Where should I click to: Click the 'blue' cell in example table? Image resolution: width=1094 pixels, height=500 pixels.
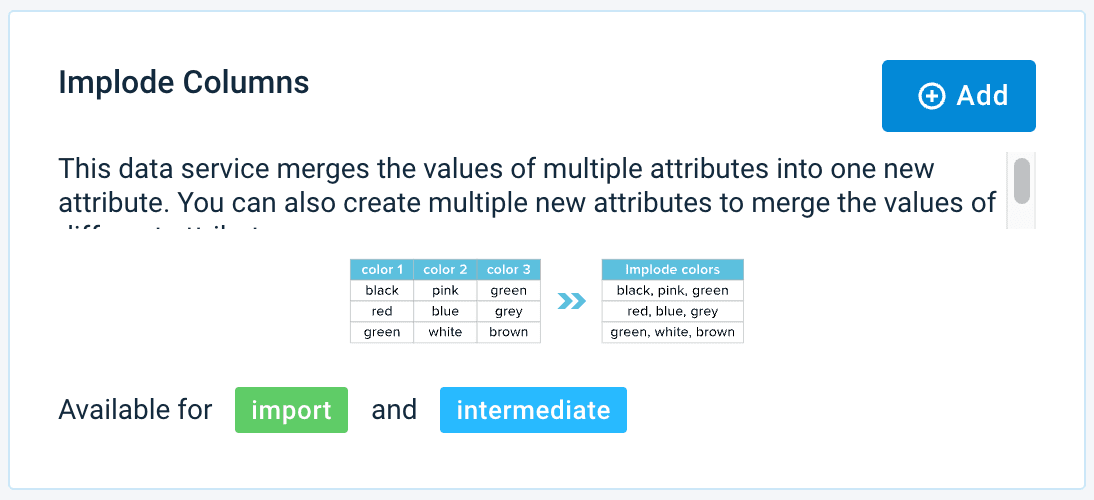(x=445, y=311)
